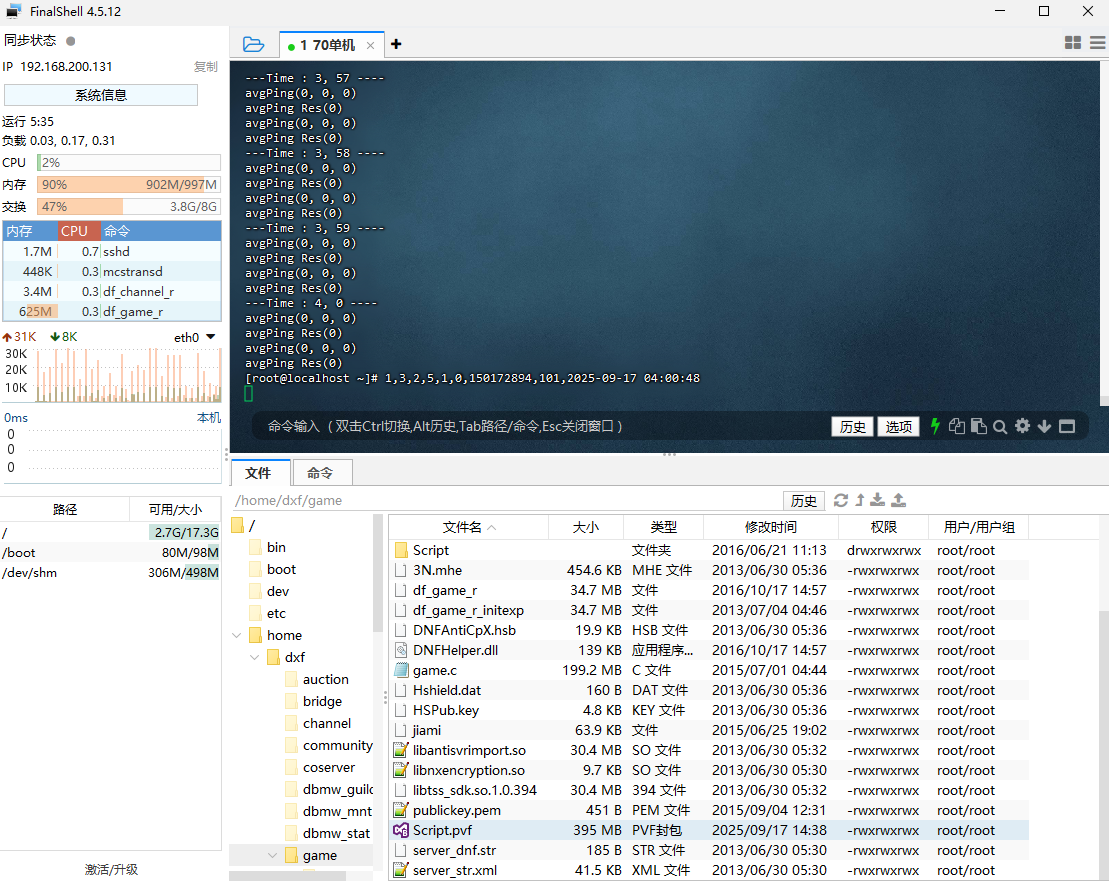Switch to the grid layout view icon
This screenshot has height=883, width=1109.
click(1073, 43)
